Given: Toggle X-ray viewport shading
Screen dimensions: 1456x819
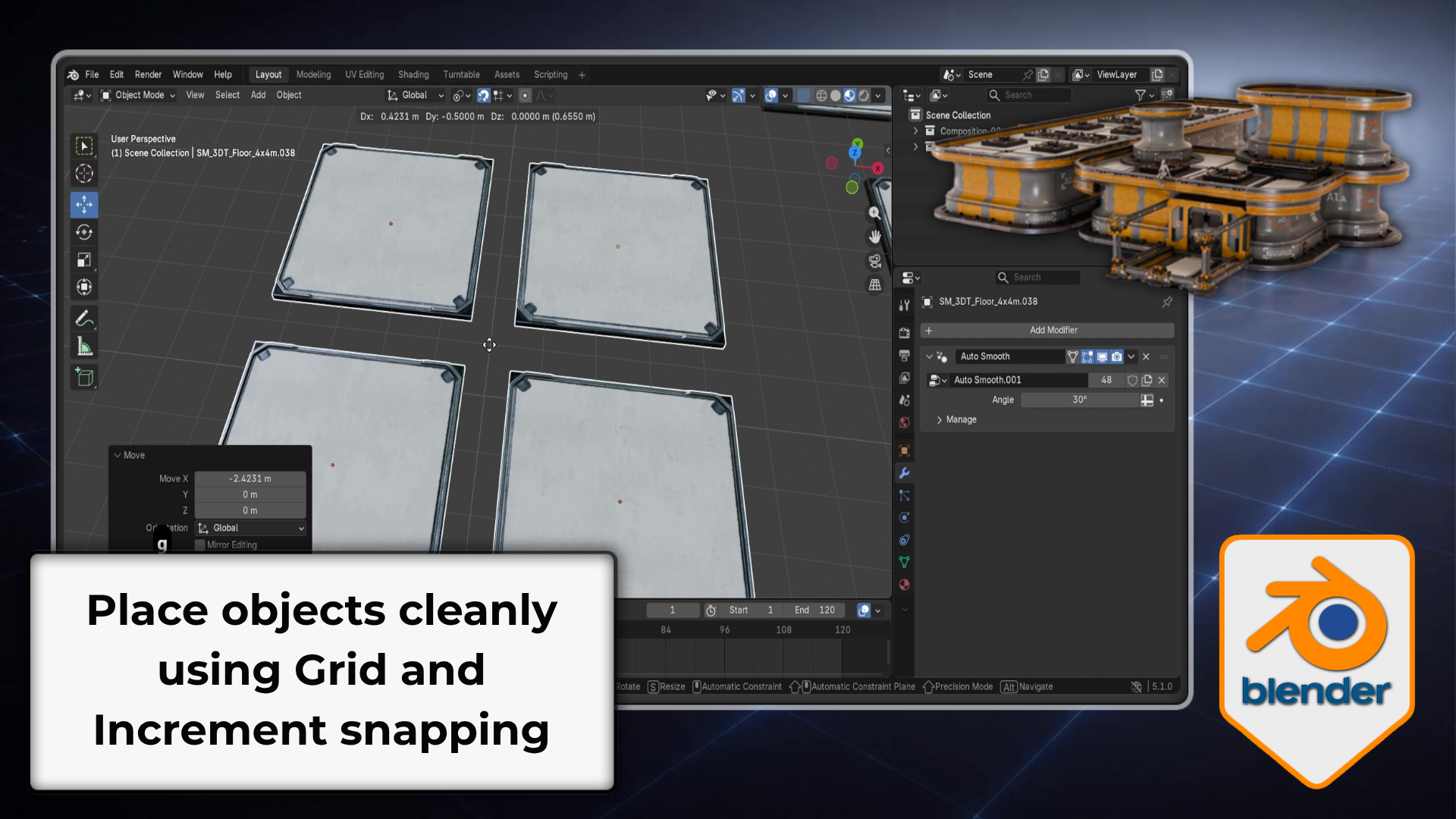Looking at the screenshot, I should point(803,96).
